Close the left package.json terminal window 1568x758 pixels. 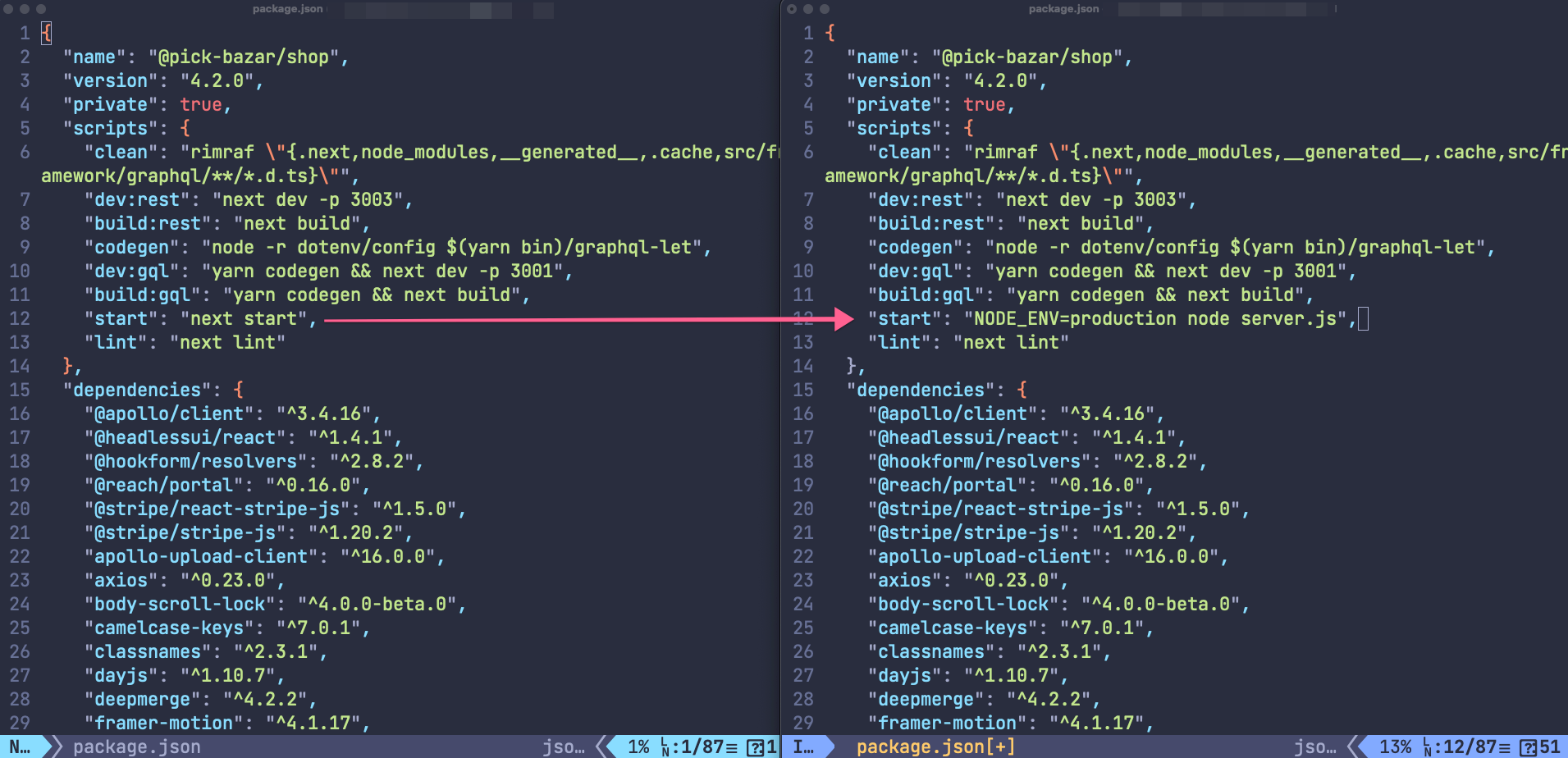(x=8, y=9)
